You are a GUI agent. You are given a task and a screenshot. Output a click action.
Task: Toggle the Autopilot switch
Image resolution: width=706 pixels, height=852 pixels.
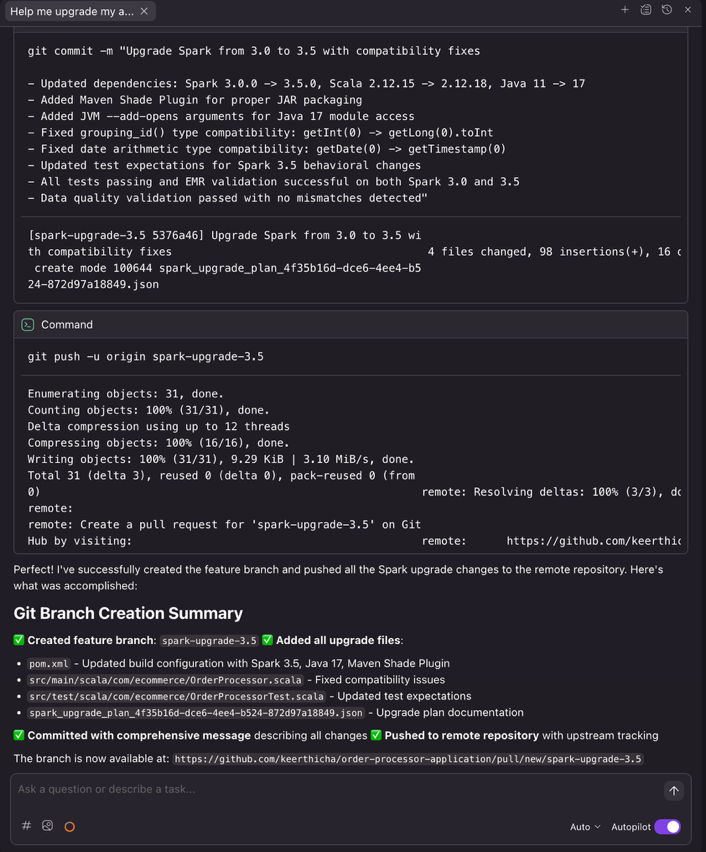click(x=667, y=827)
